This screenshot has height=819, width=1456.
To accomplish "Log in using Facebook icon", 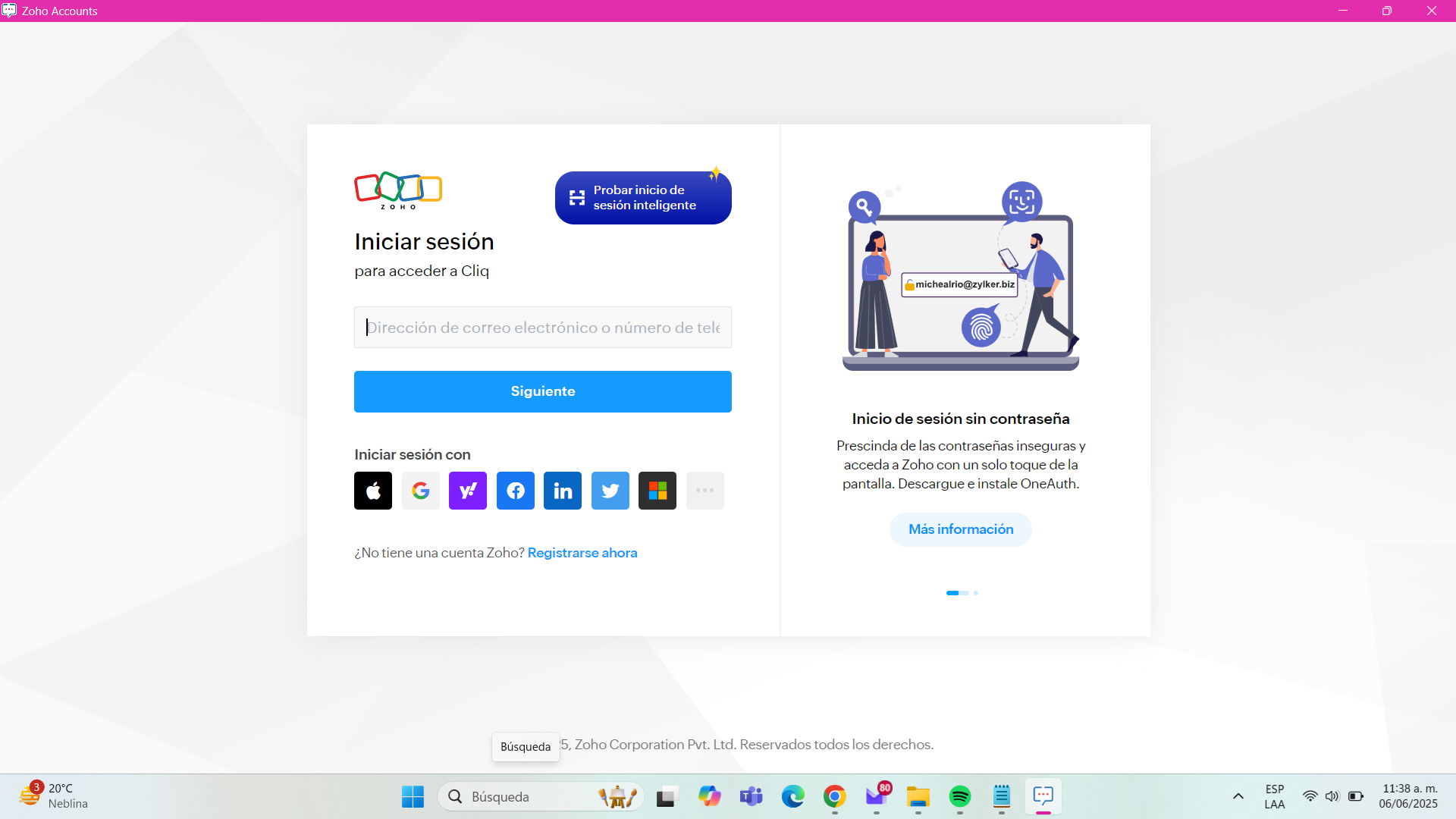I will pos(516,491).
